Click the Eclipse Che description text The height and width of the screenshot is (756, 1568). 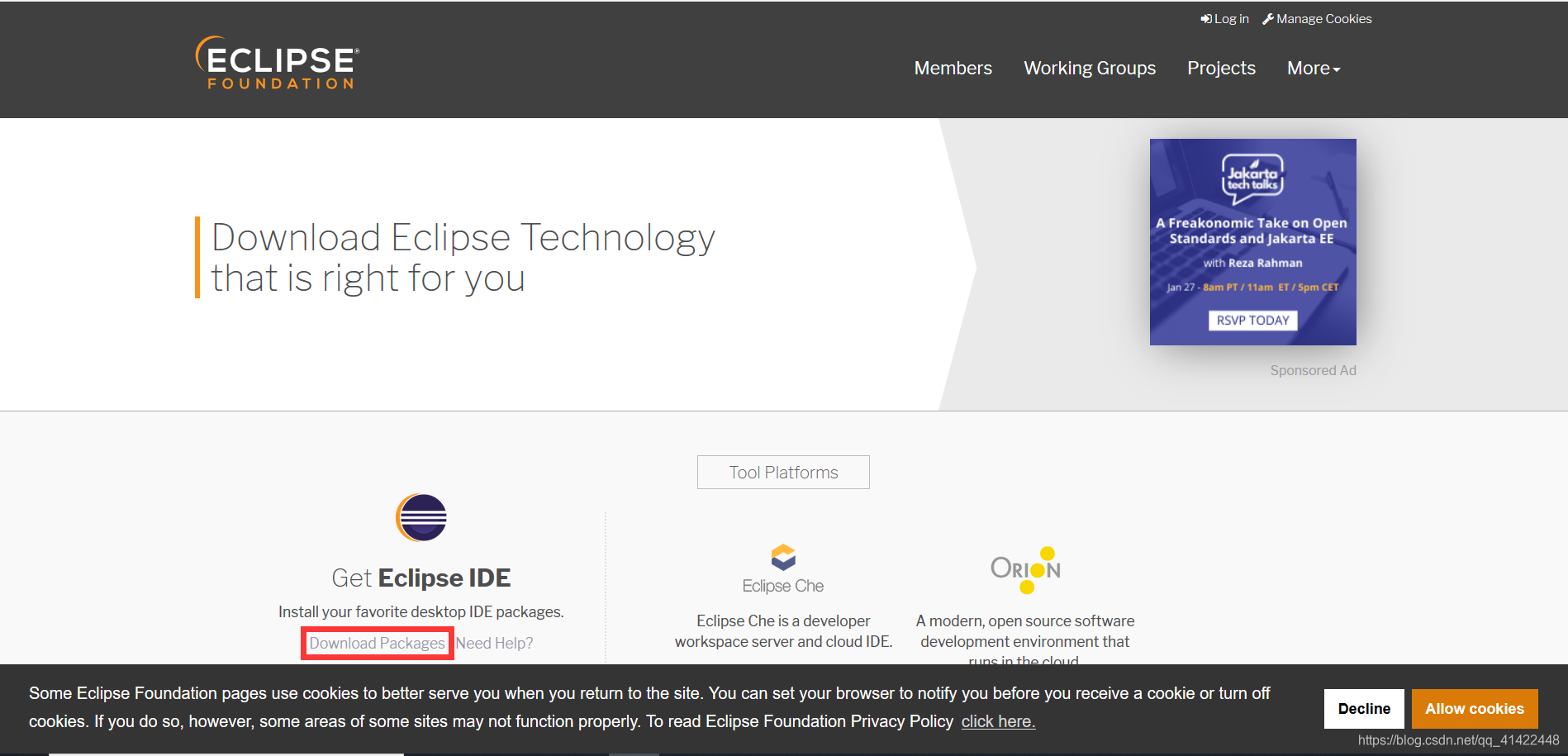[783, 631]
